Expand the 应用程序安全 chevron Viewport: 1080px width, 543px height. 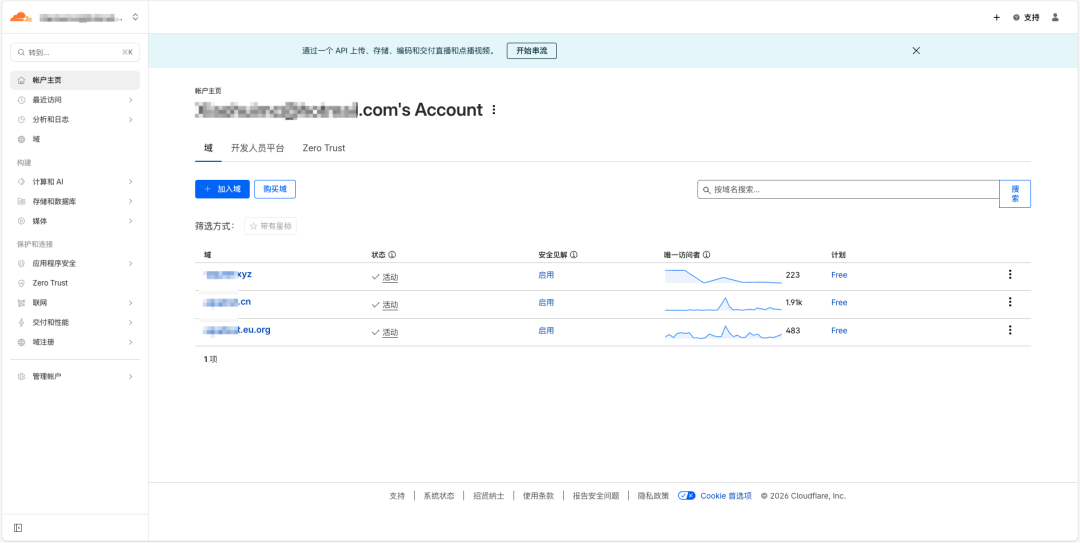130,264
